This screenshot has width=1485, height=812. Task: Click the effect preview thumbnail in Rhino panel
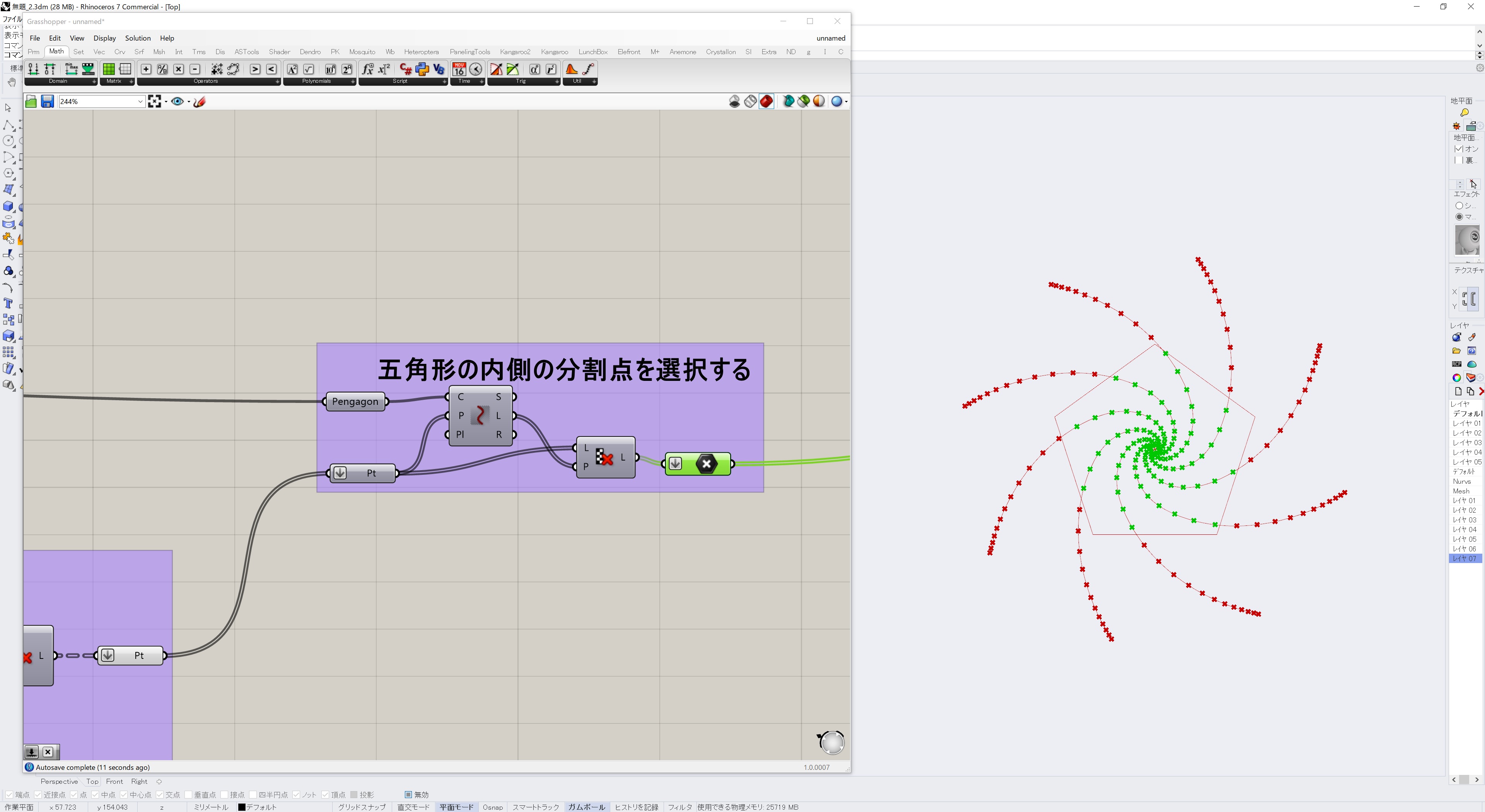click(x=1466, y=240)
